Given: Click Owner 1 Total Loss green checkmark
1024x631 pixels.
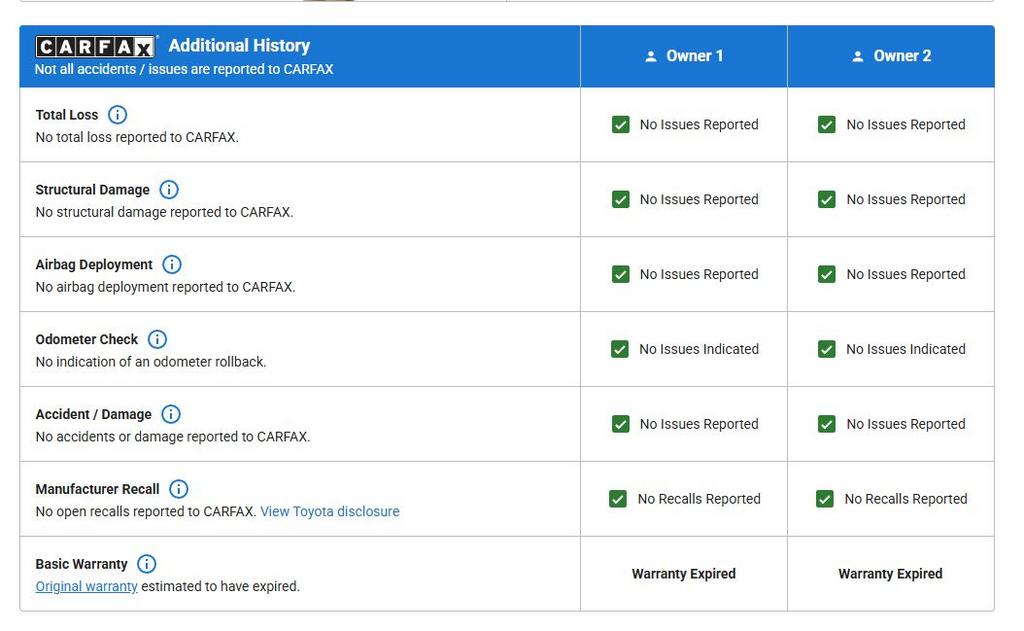Looking at the screenshot, I should tap(621, 125).
